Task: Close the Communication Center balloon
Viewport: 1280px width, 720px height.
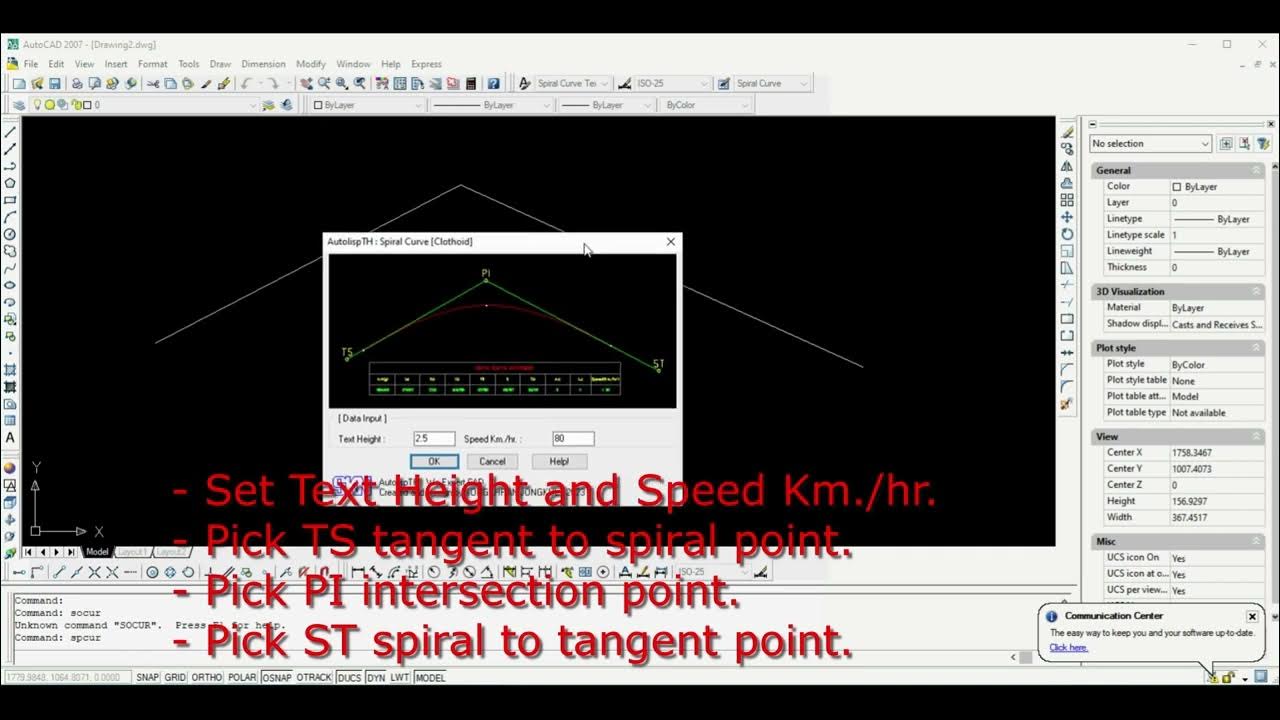Action: pos(1252,616)
